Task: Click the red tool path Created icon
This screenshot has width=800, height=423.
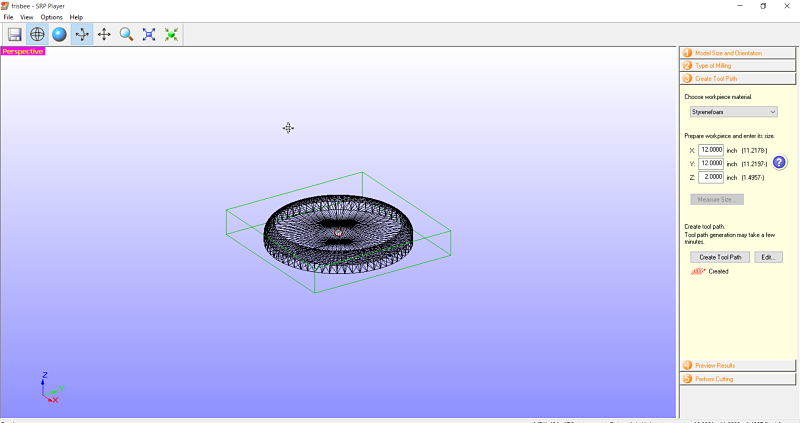Action: (x=698, y=271)
